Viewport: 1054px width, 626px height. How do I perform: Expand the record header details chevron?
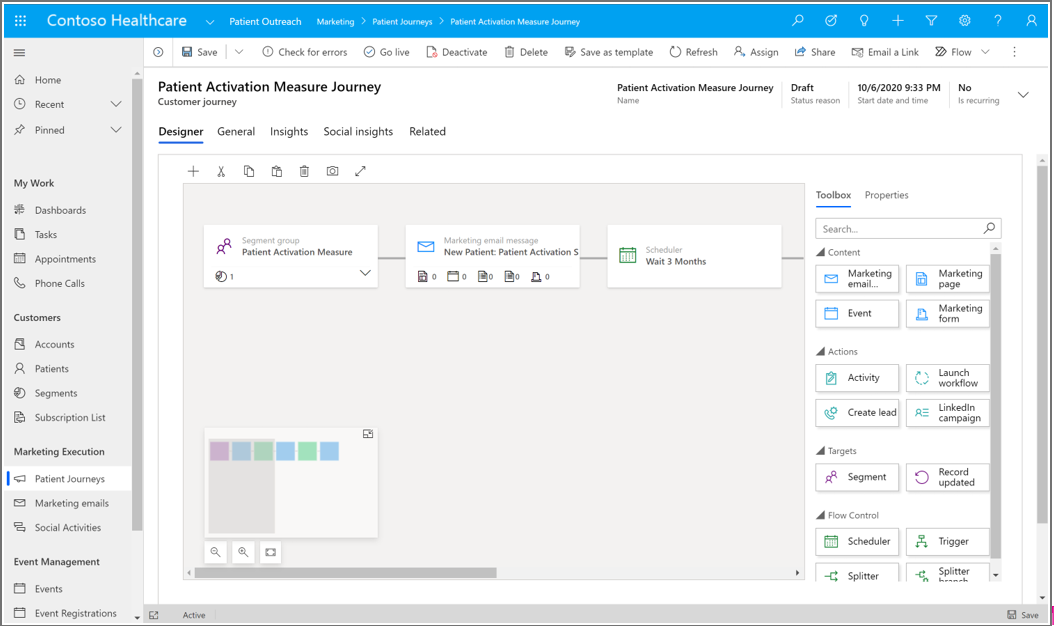[x=1023, y=95]
